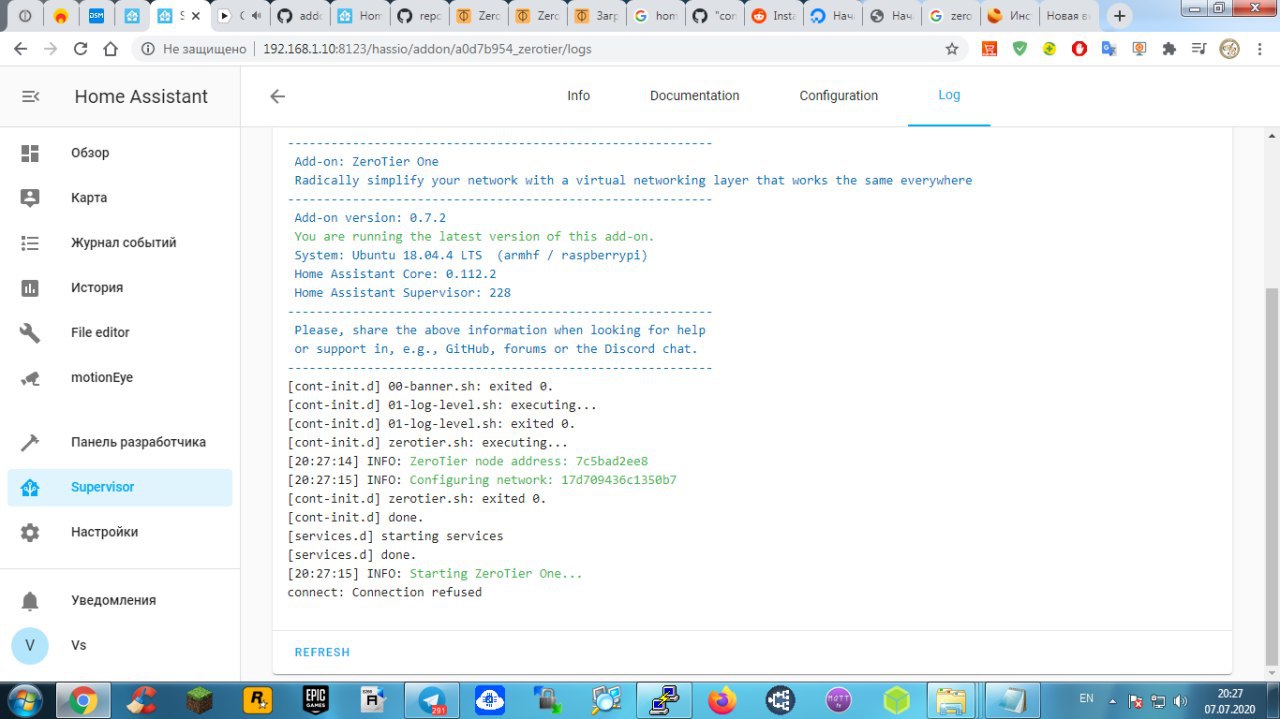Open Minecraft from the taskbar

pos(199,701)
